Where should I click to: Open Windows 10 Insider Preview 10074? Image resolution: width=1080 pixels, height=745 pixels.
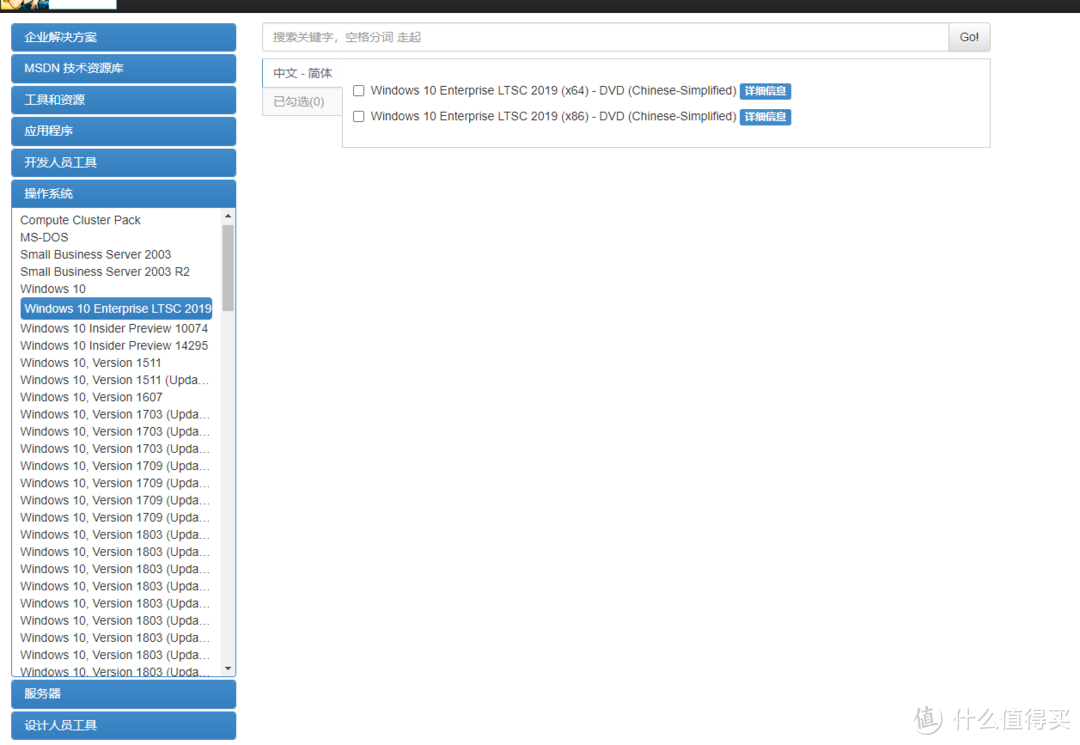coord(114,328)
